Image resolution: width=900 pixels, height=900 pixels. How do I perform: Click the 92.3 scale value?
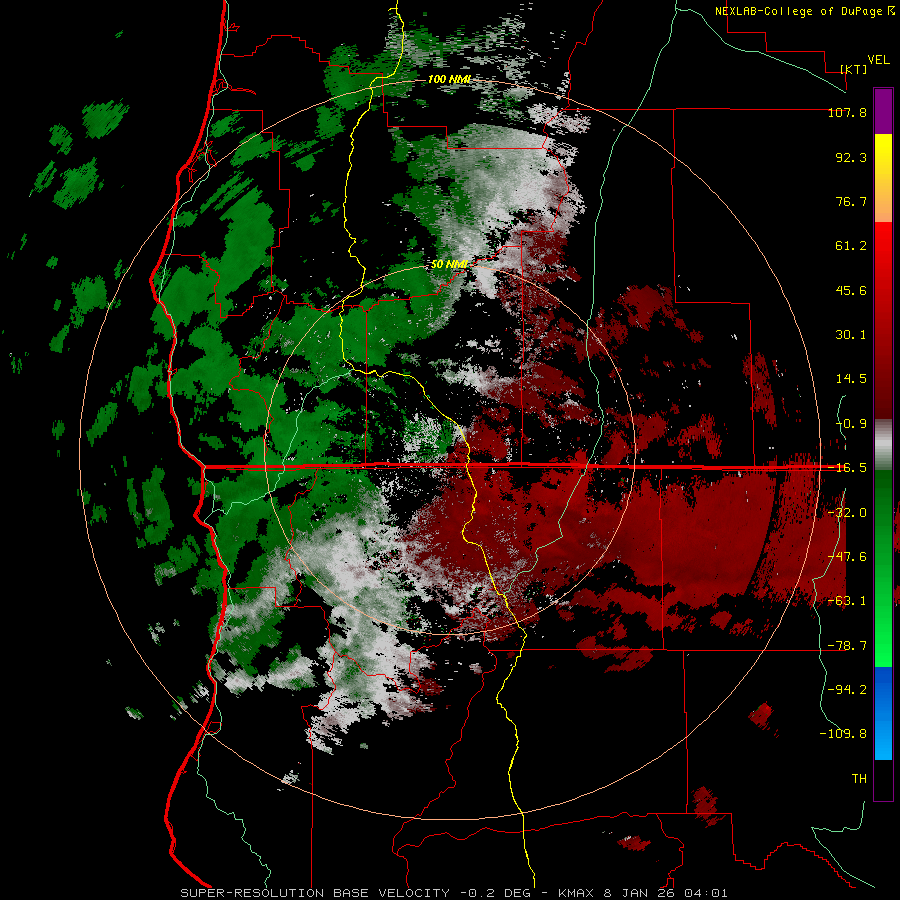coord(851,157)
